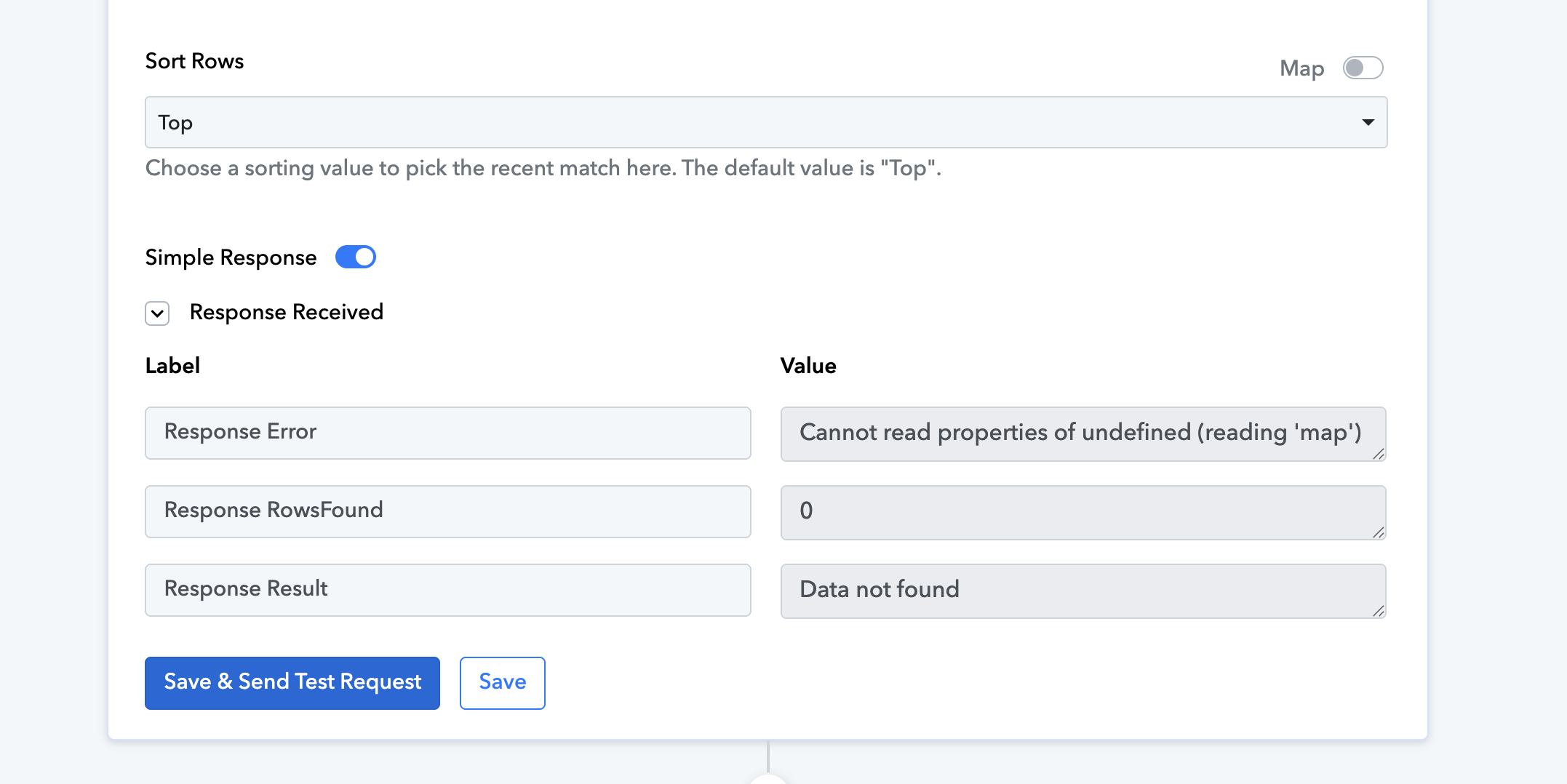Click the add step circle below the card

click(768, 780)
